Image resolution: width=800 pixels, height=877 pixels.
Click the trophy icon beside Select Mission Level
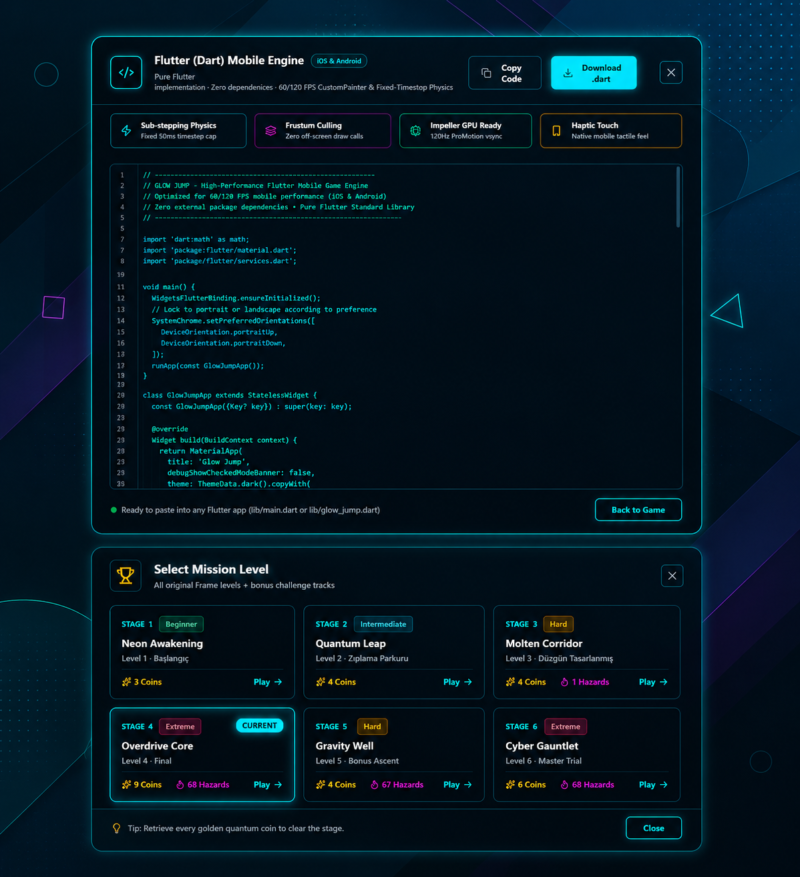coord(126,576)
